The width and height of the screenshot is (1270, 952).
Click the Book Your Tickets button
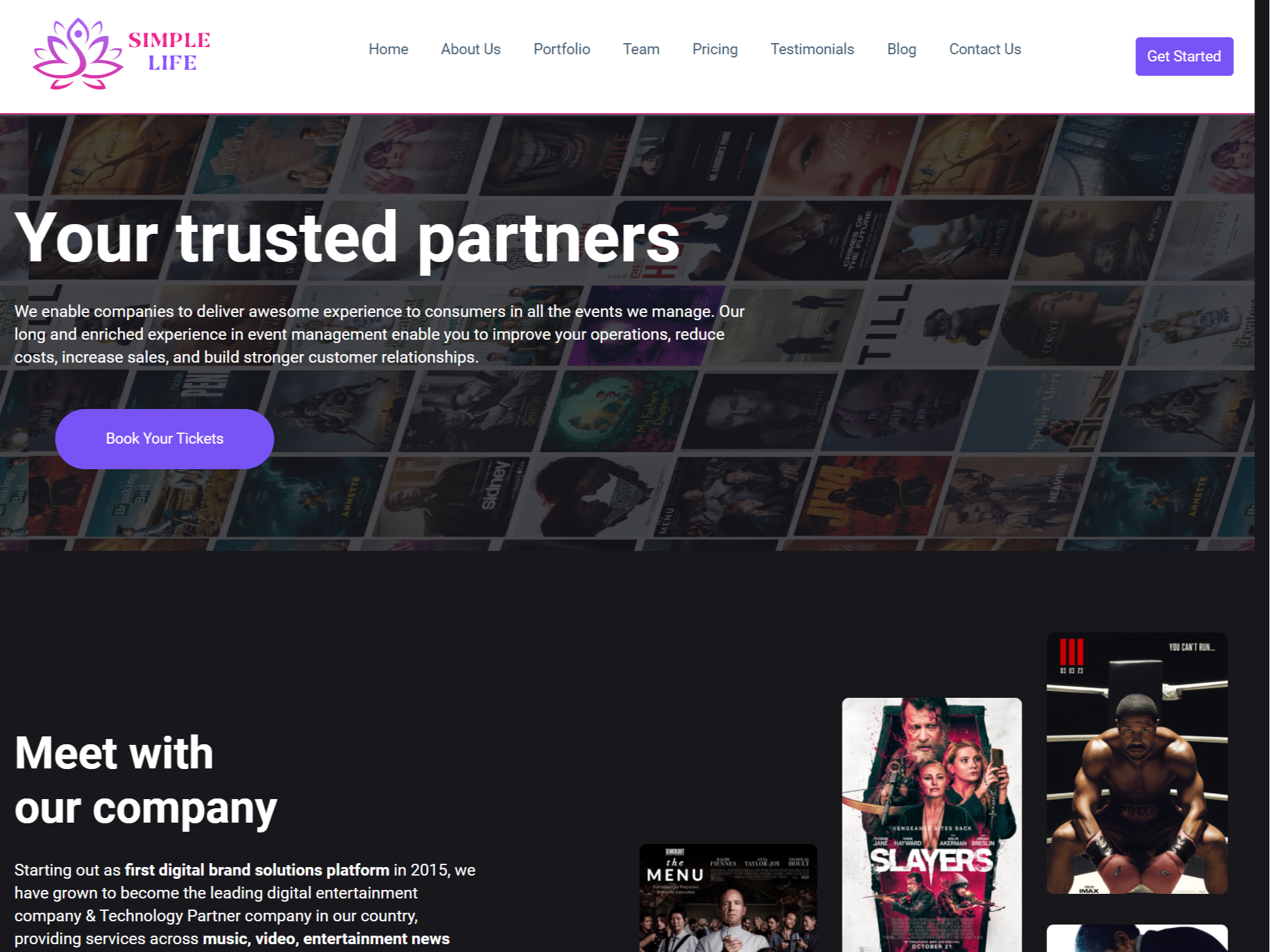pos(165,438)
